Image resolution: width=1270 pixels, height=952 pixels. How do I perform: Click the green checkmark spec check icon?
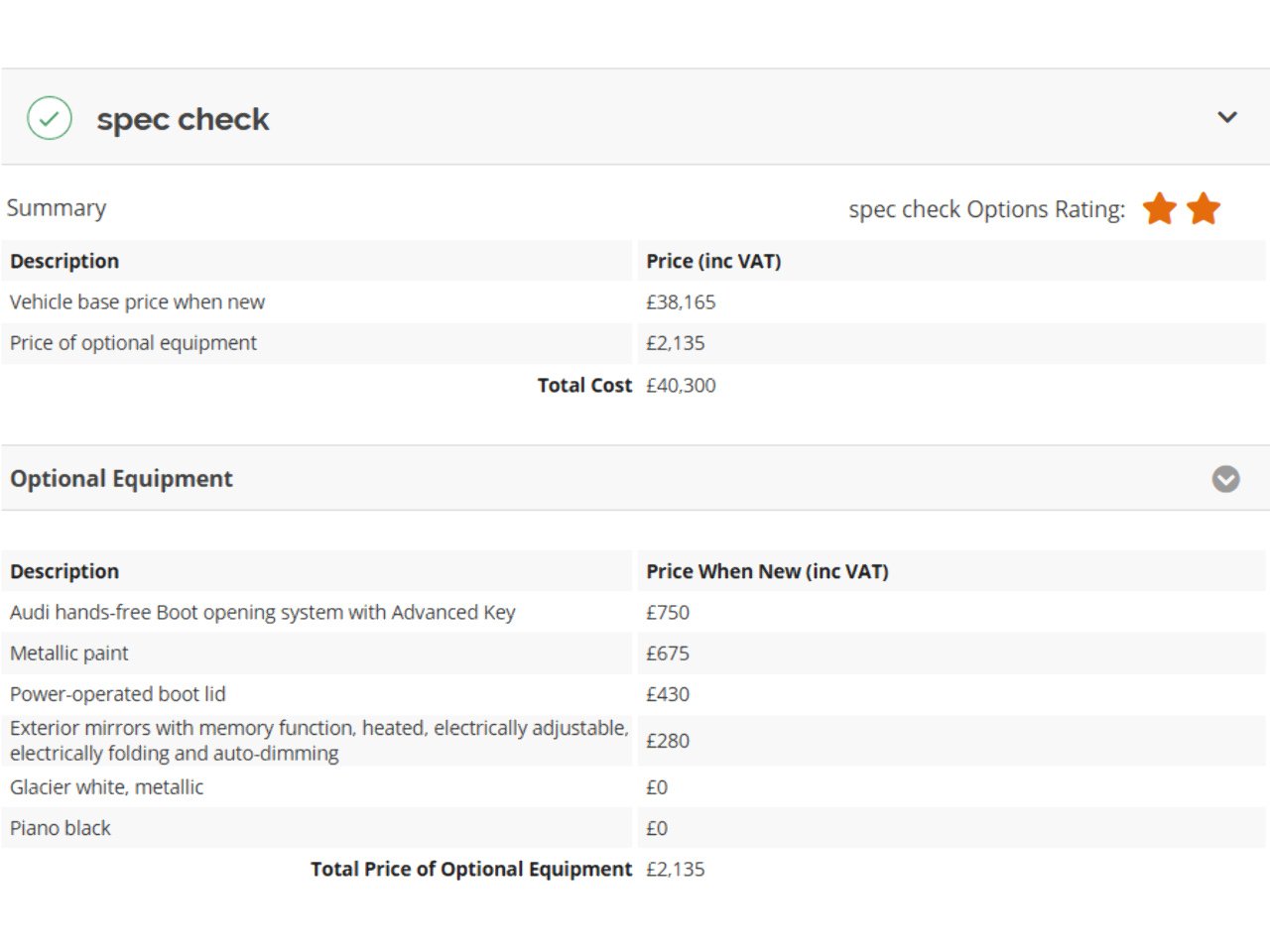[50, 118]
